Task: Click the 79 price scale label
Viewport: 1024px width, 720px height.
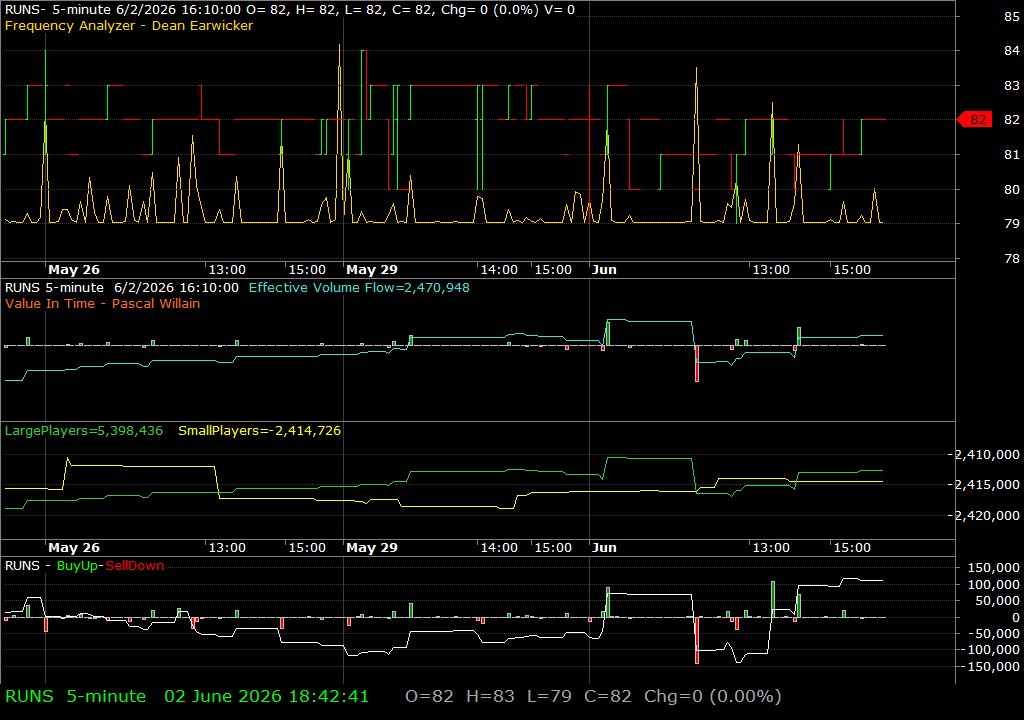Action: coord(1012,224)
